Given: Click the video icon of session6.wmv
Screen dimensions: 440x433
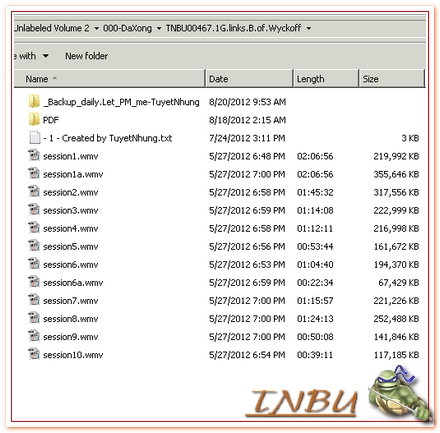Looking at the screenshot, I should pos(34,264).
